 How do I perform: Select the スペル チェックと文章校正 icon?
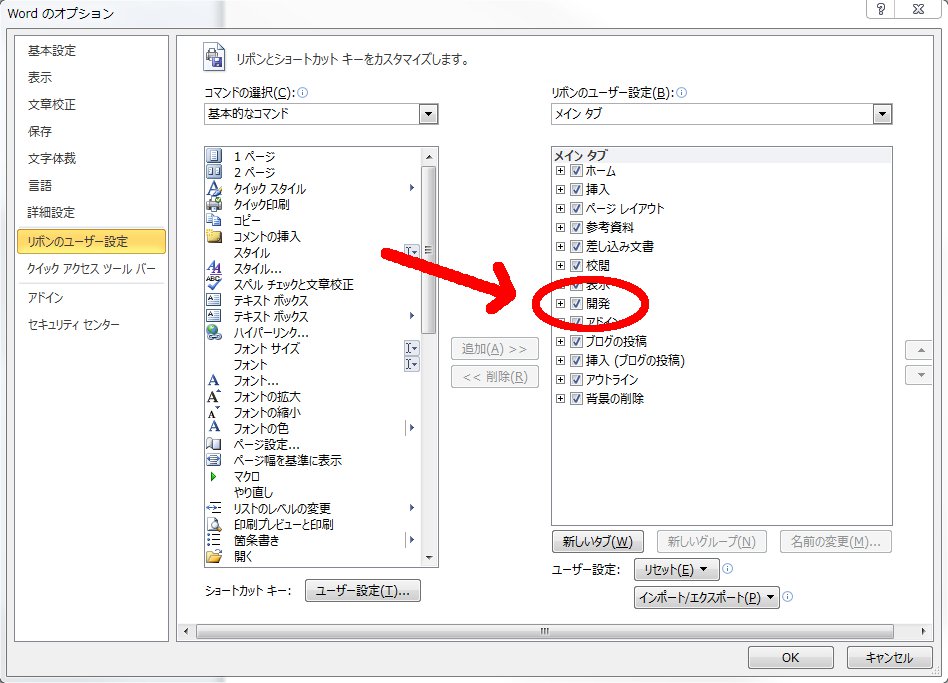click(213, 284)
